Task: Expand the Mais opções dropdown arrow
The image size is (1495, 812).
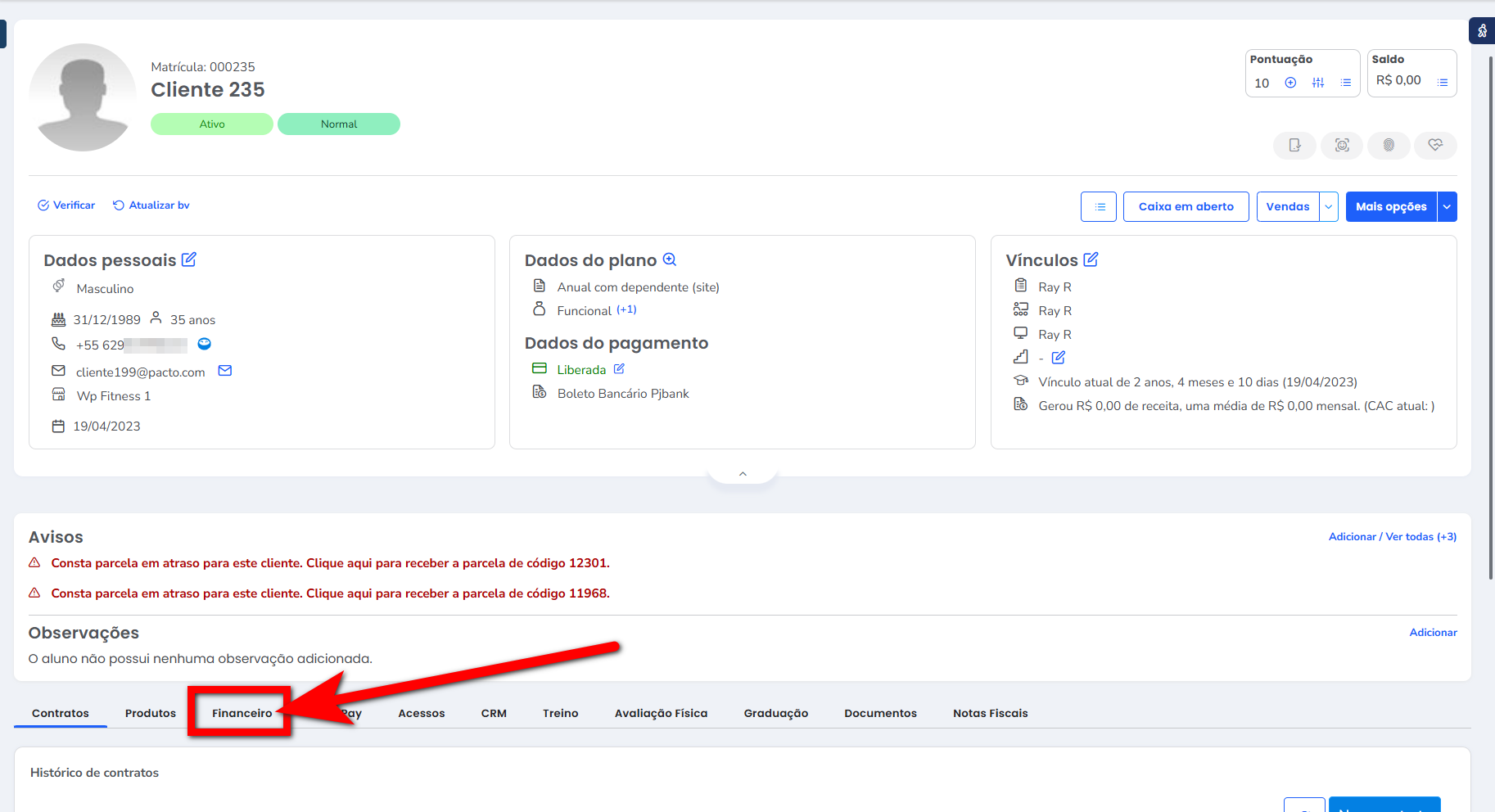Action: [x=1447, y=207]
